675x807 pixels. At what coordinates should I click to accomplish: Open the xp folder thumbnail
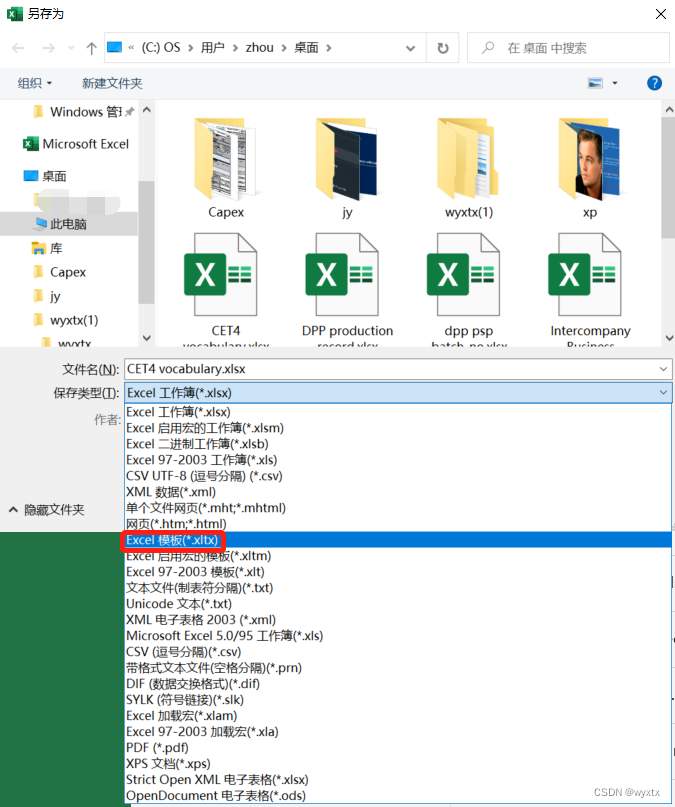tap(590, 168)
